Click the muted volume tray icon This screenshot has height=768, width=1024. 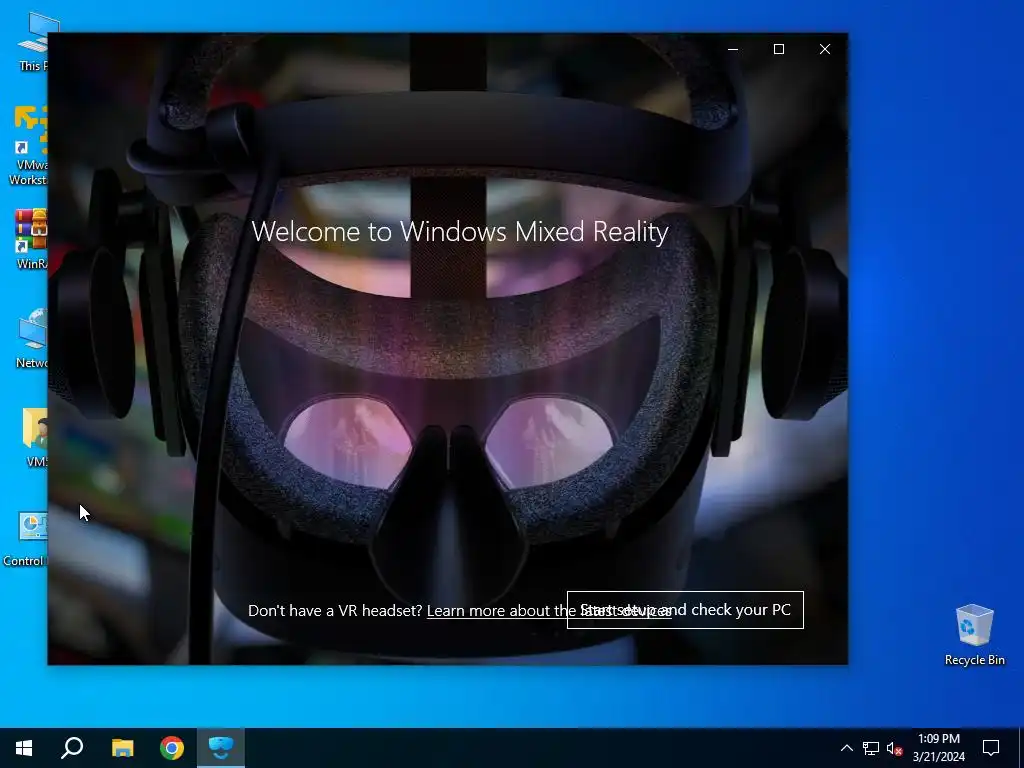coord(894,748)
